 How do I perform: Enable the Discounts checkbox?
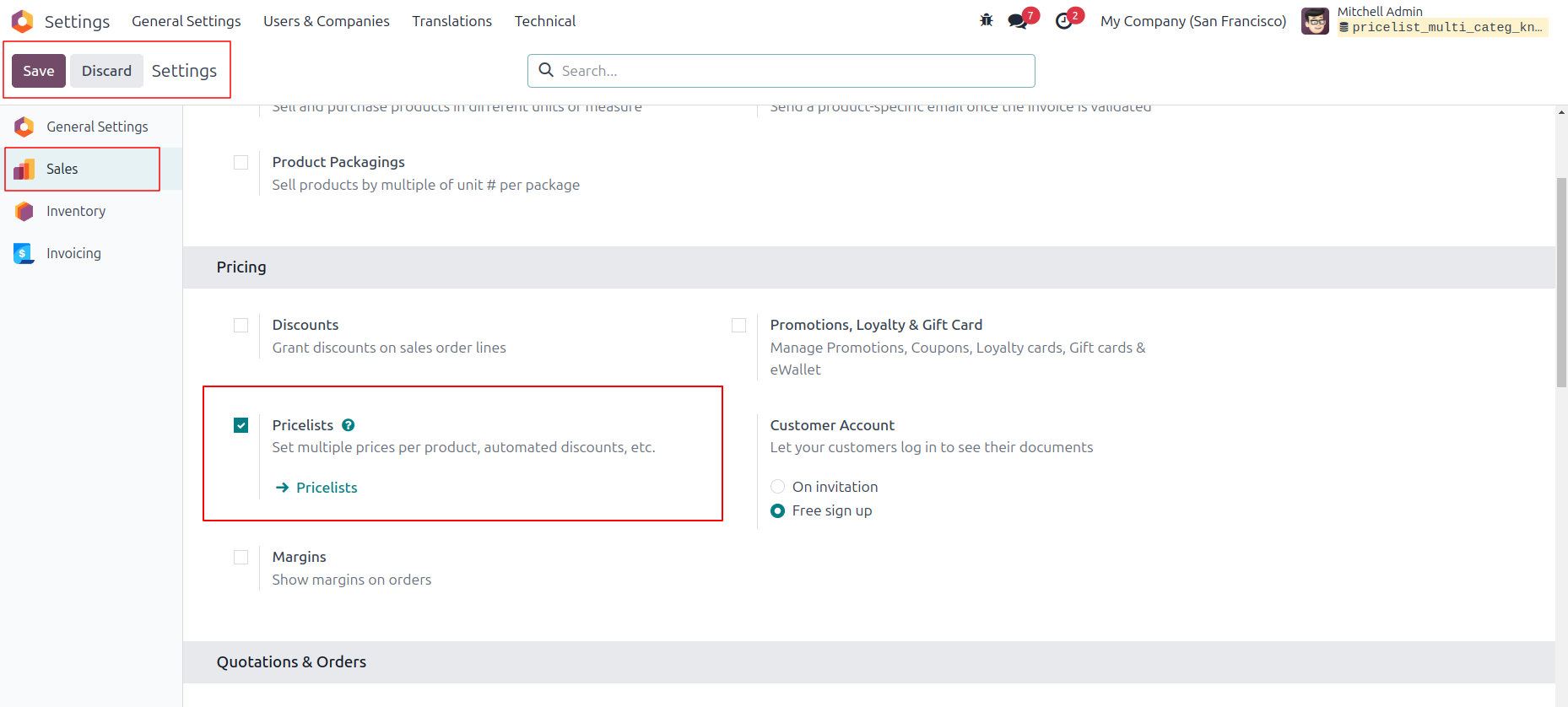[x=241, y=326]
